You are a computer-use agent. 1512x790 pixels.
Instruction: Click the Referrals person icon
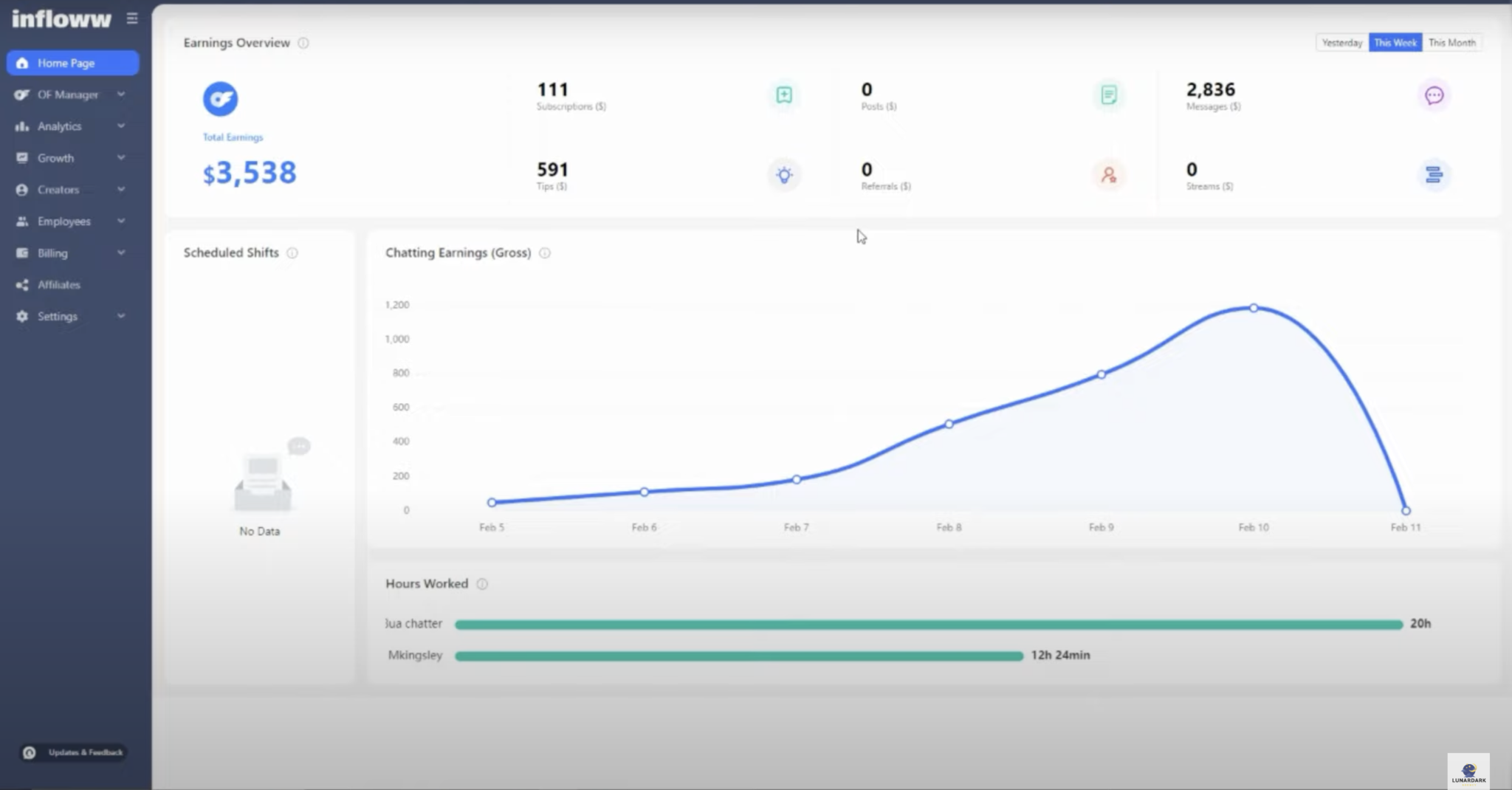click(1108, 175)
